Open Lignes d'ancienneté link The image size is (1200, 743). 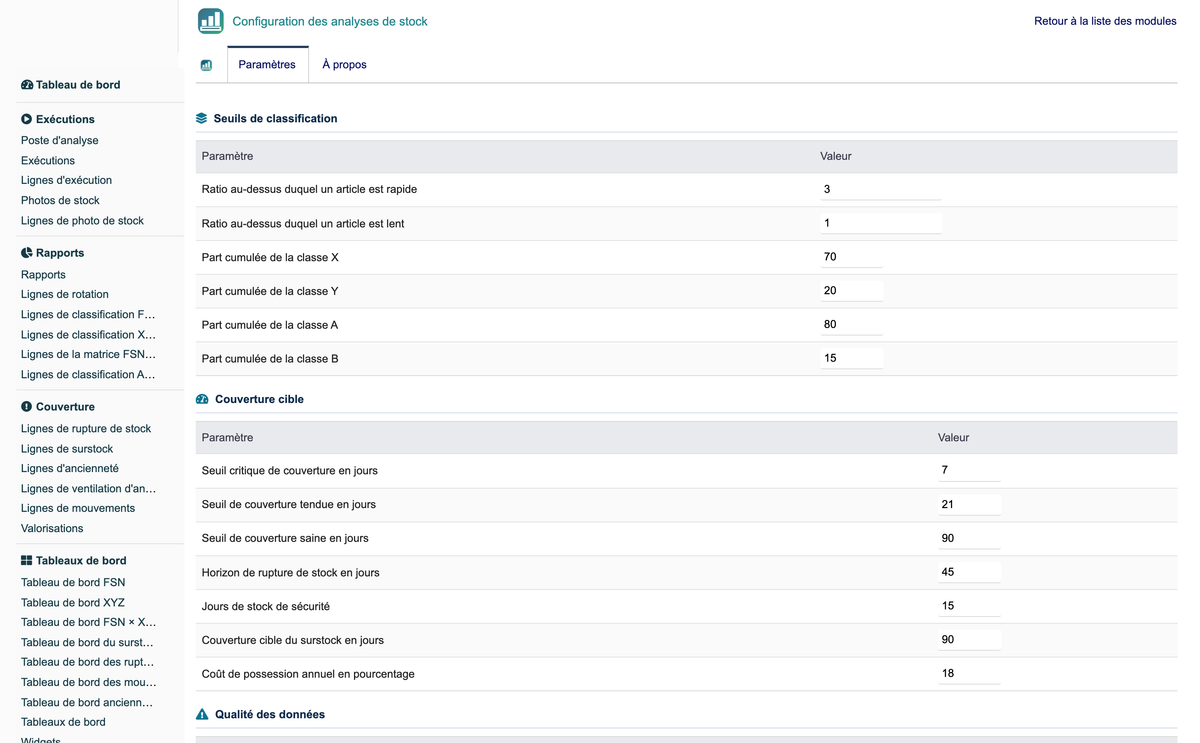70,469
